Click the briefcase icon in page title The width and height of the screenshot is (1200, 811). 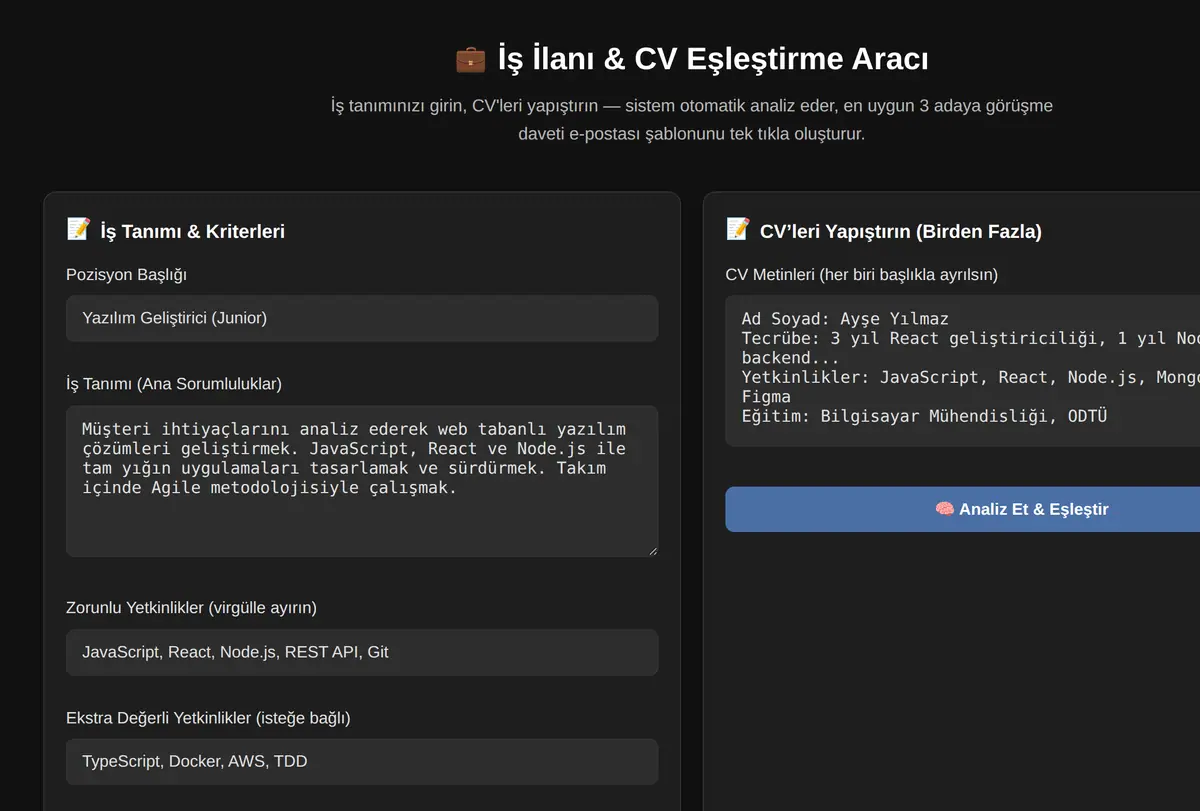(x=470, y=59)
